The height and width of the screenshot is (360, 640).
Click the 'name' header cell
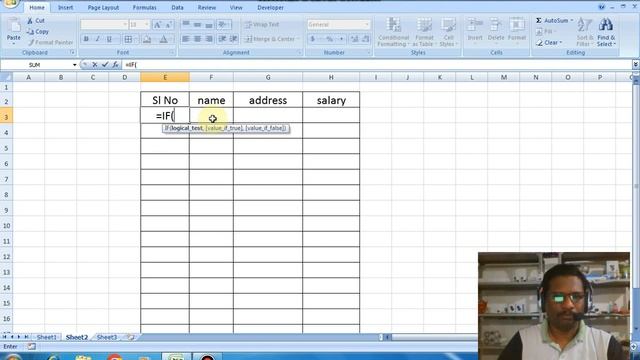[211, 100]
